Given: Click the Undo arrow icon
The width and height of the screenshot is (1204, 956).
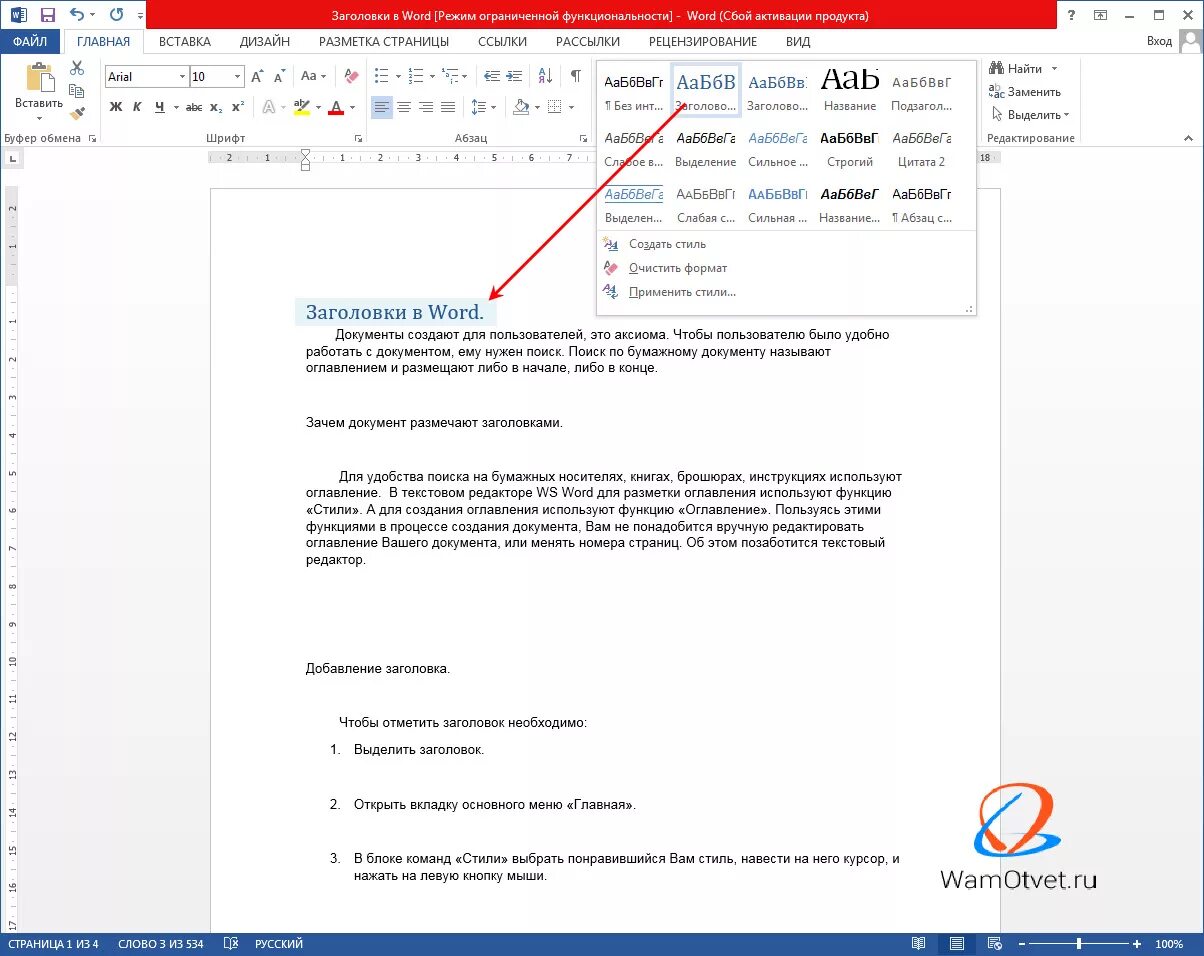Looking at the screenshot, I should click(77, 15).
